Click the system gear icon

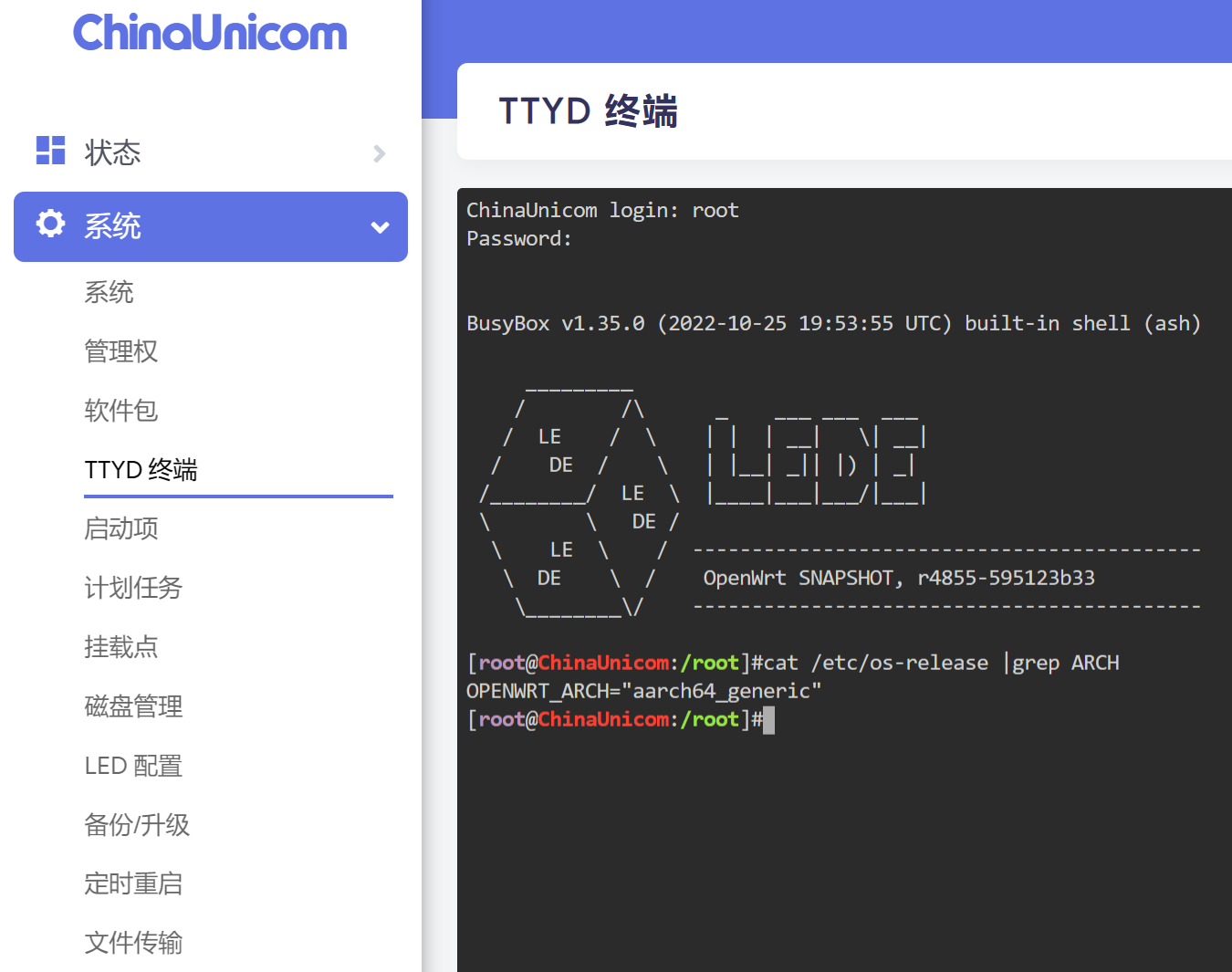coord(50,224)
